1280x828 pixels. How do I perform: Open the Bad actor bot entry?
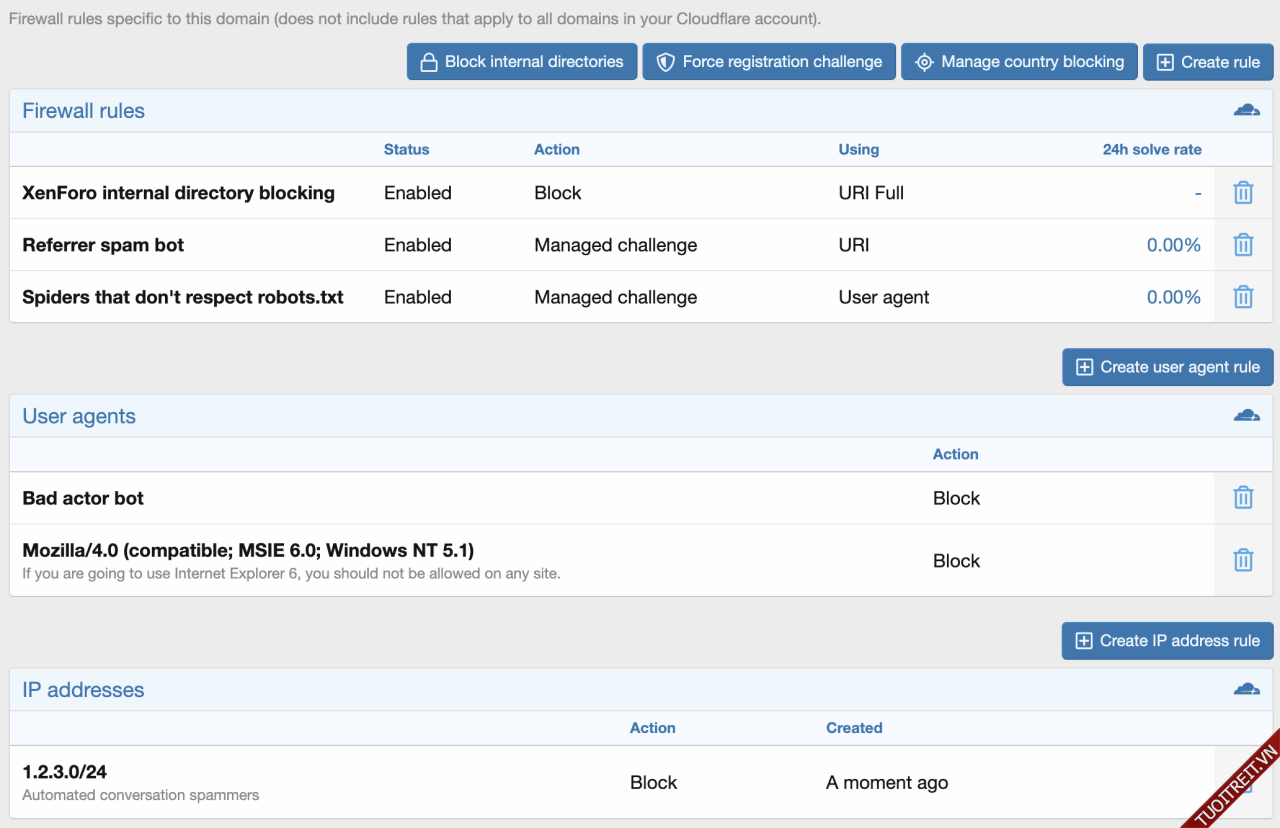(83, 498)
